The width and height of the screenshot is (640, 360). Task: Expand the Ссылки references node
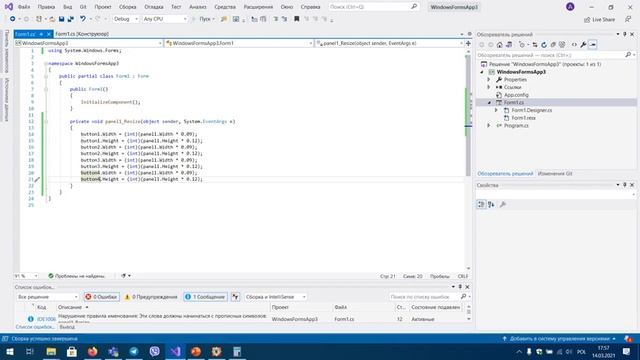click(x=489, y=87)
